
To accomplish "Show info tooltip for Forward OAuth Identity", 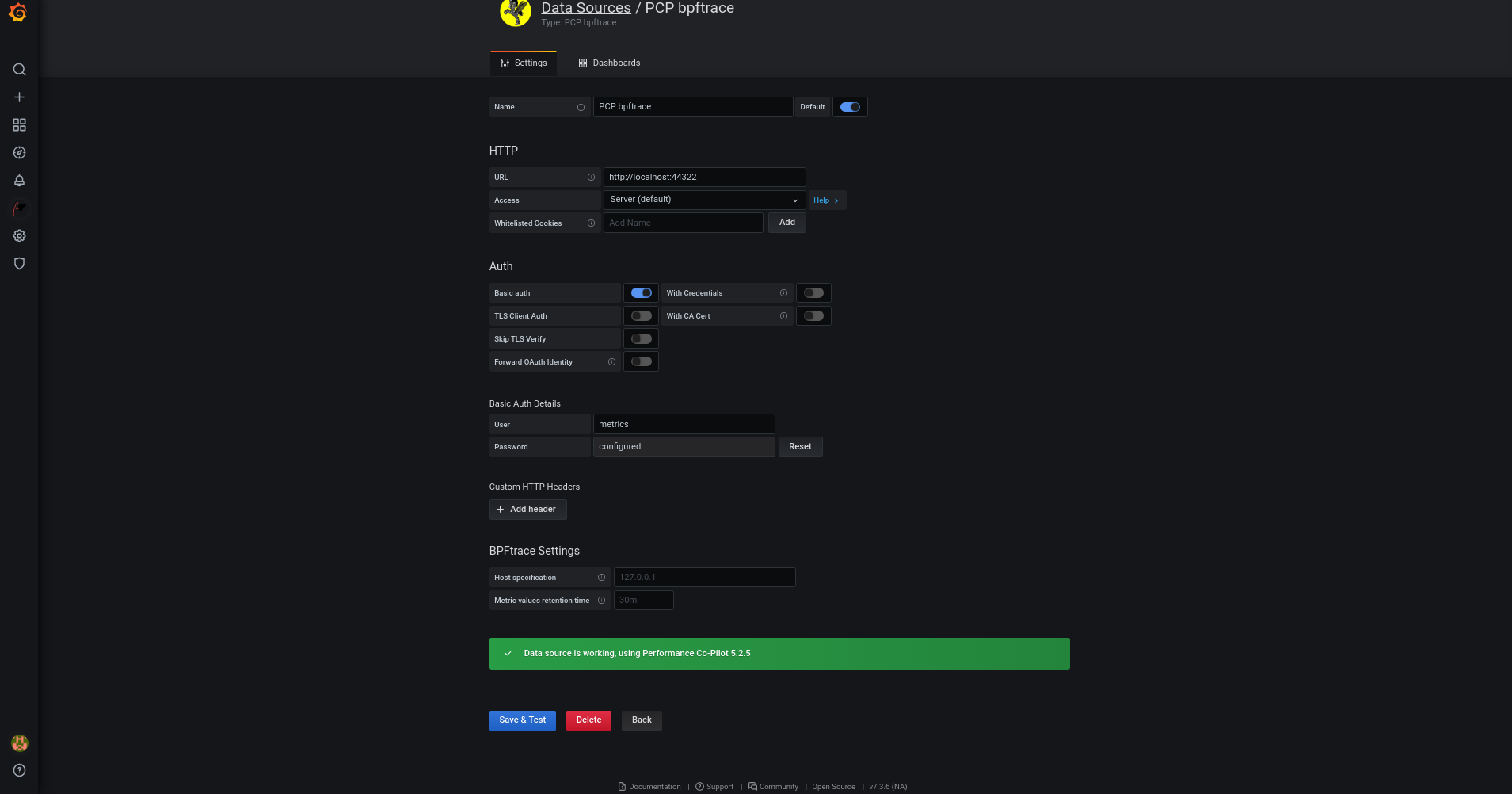I will (x=611, y=362).
